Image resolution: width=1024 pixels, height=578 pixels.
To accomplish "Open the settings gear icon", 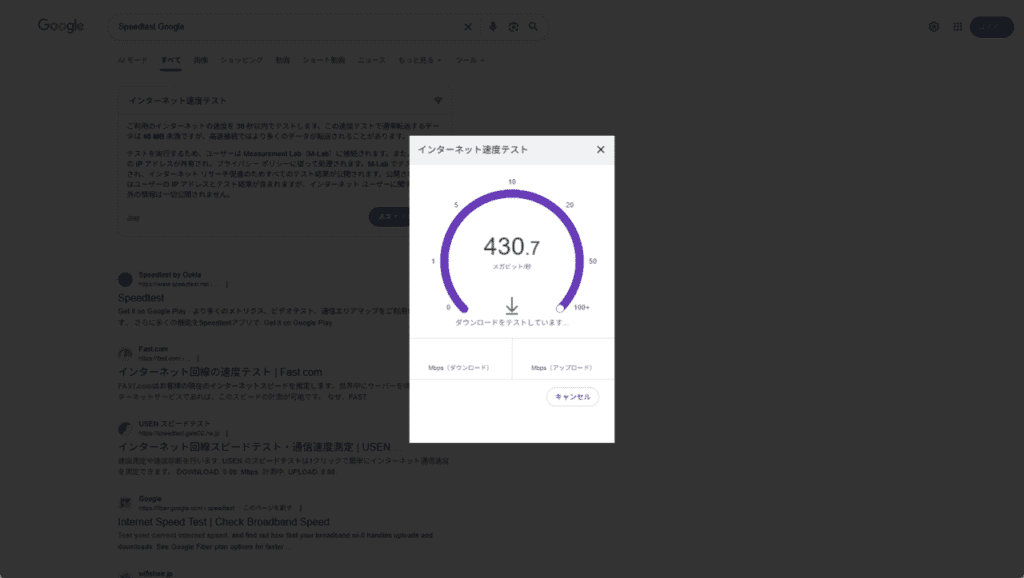I will click(934, 27).
